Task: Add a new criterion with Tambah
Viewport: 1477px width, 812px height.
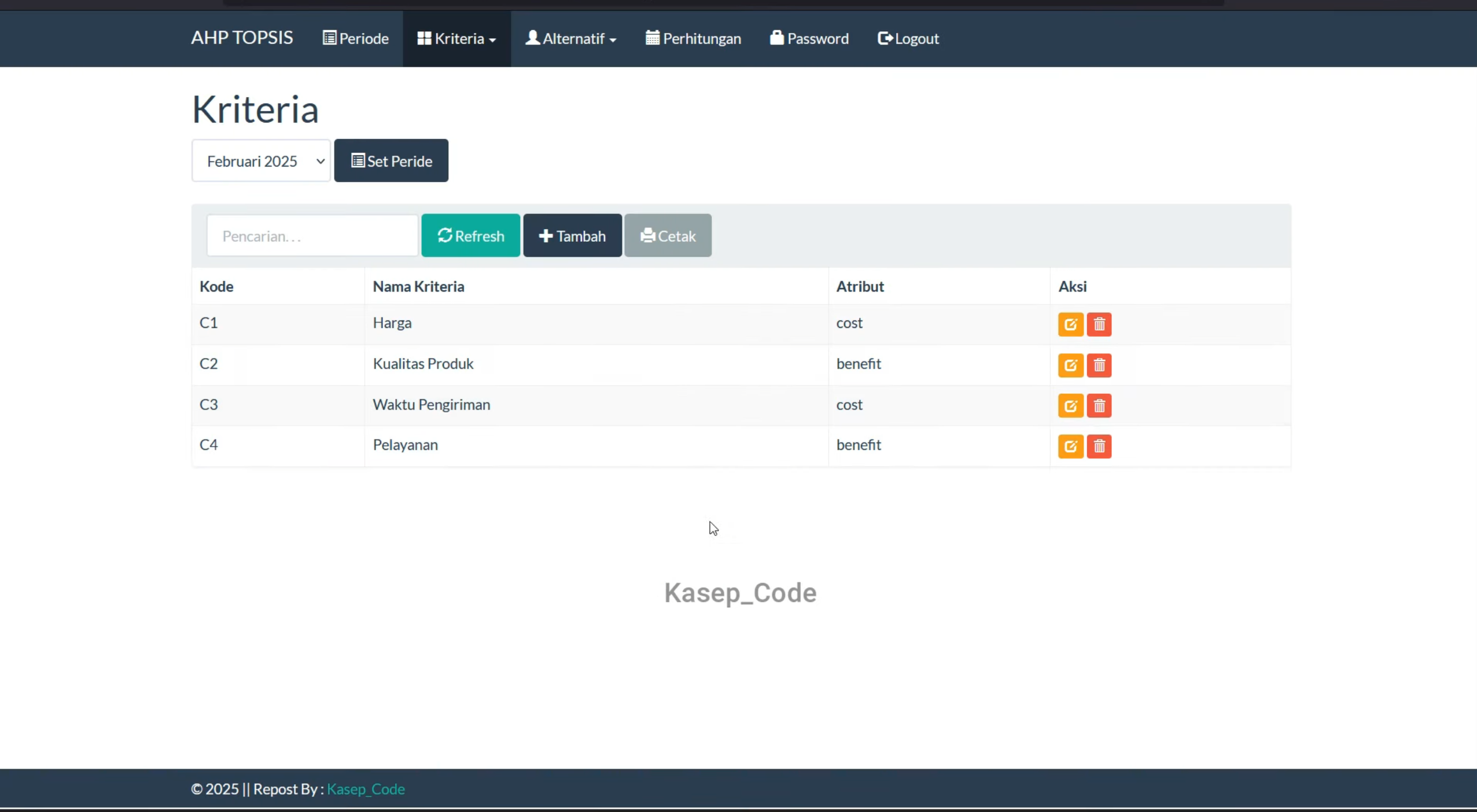Action: click(572, 235)
